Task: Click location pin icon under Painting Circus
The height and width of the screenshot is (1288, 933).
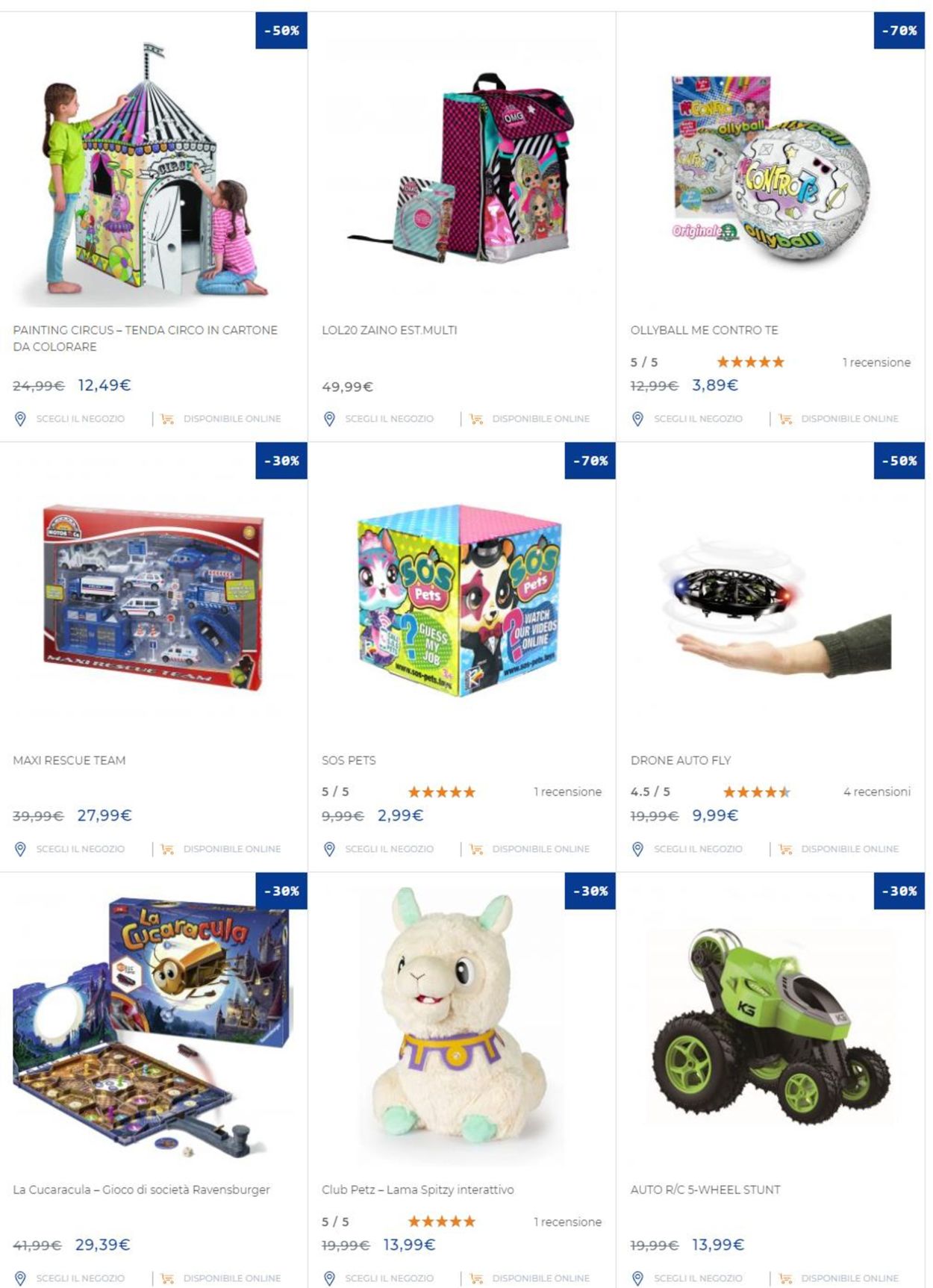Action: pyautogui.click(x=20, y=419)
